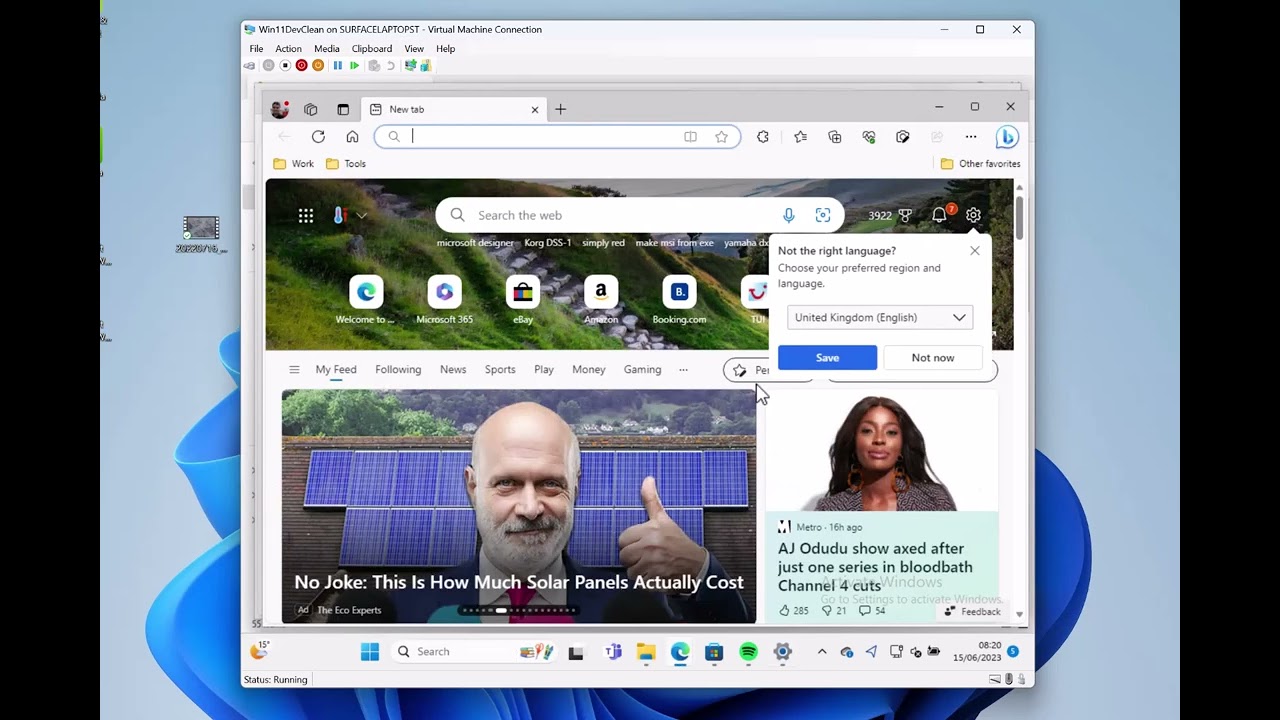The width and height of the screenshot is (1280, 720).
Task: Open Edge tab actions menu icon
Action: 343,109
